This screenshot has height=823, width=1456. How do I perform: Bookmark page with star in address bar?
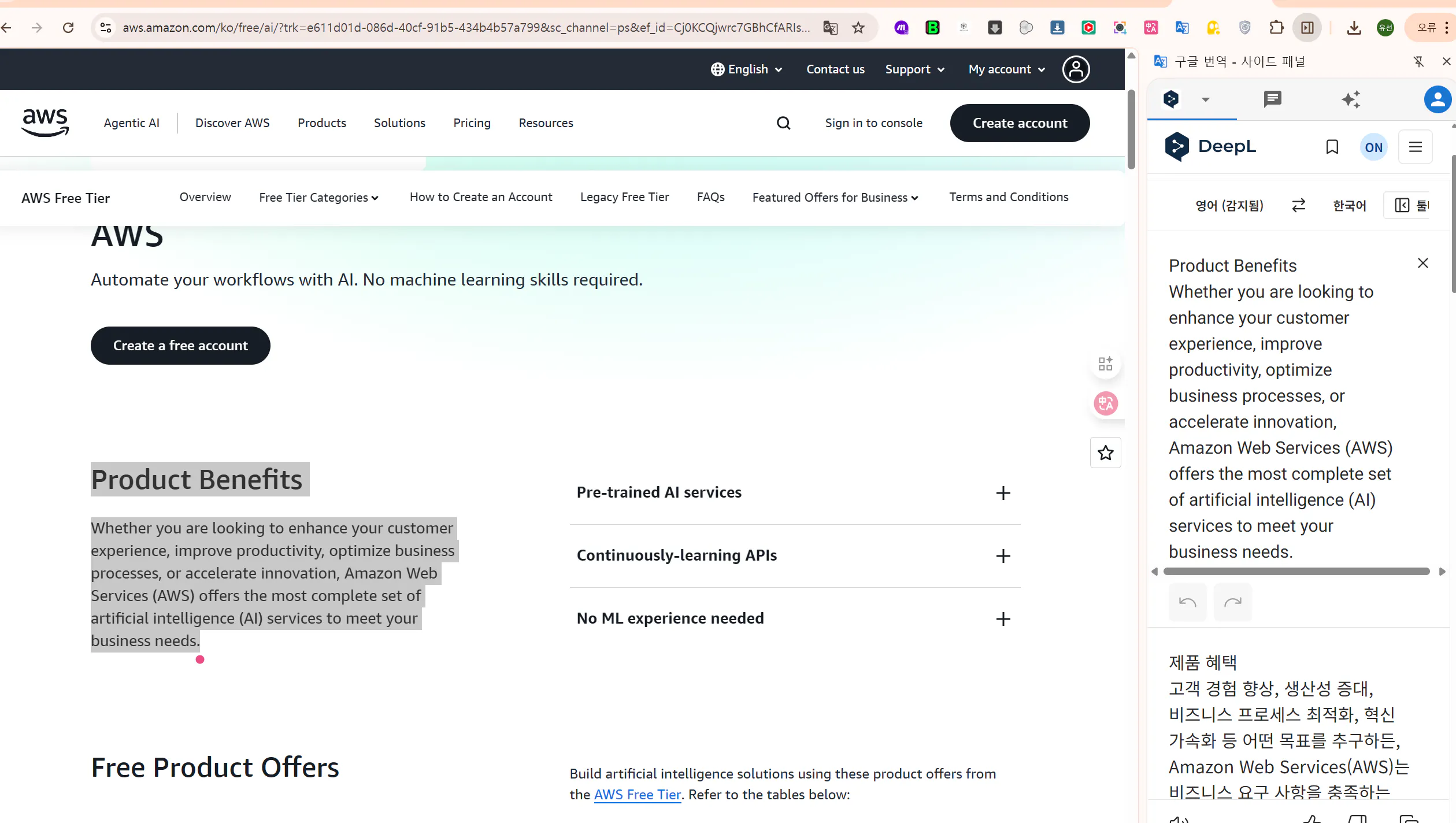(858, 27)
